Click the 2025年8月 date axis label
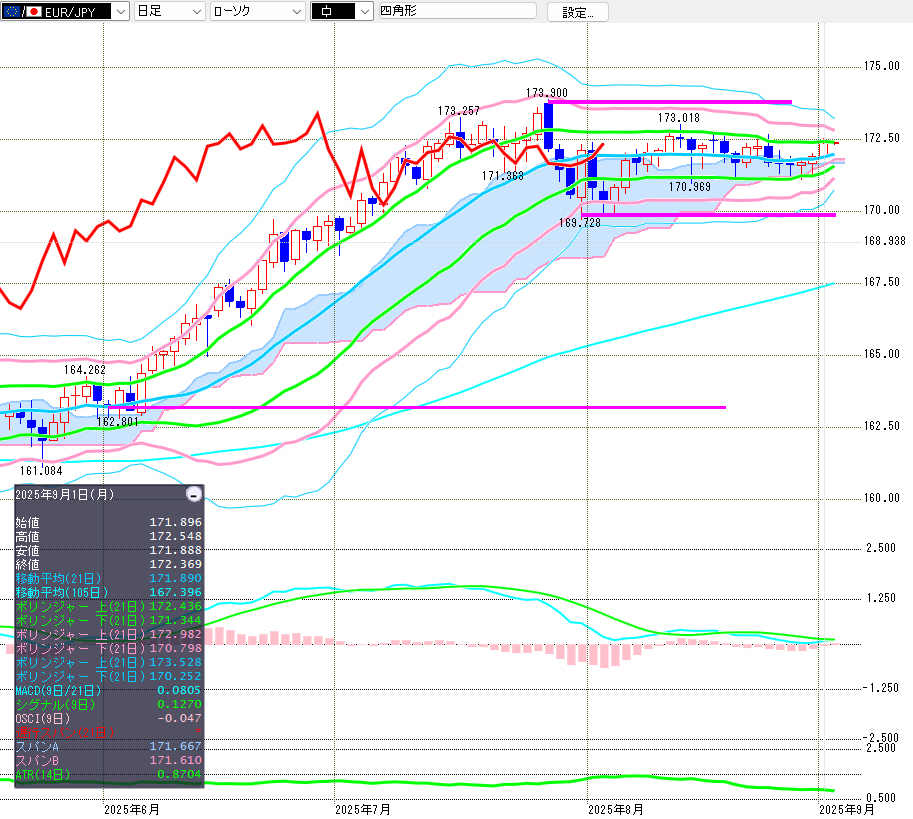Screen dimensions: 913x819 pos(615,810)
